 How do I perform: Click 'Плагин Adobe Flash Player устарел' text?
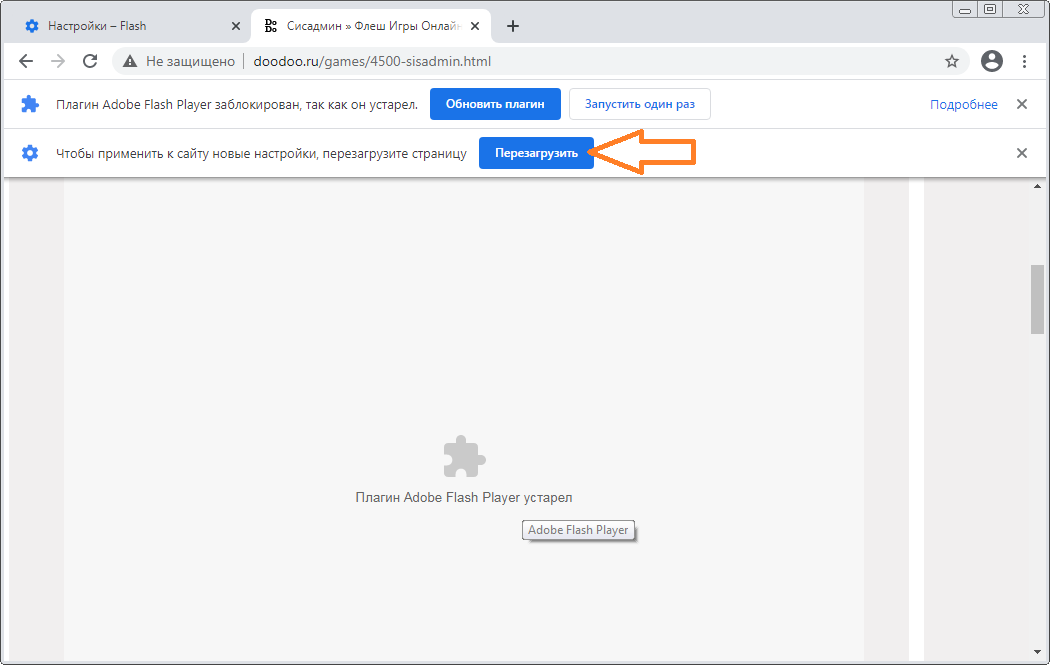point(464,498)
